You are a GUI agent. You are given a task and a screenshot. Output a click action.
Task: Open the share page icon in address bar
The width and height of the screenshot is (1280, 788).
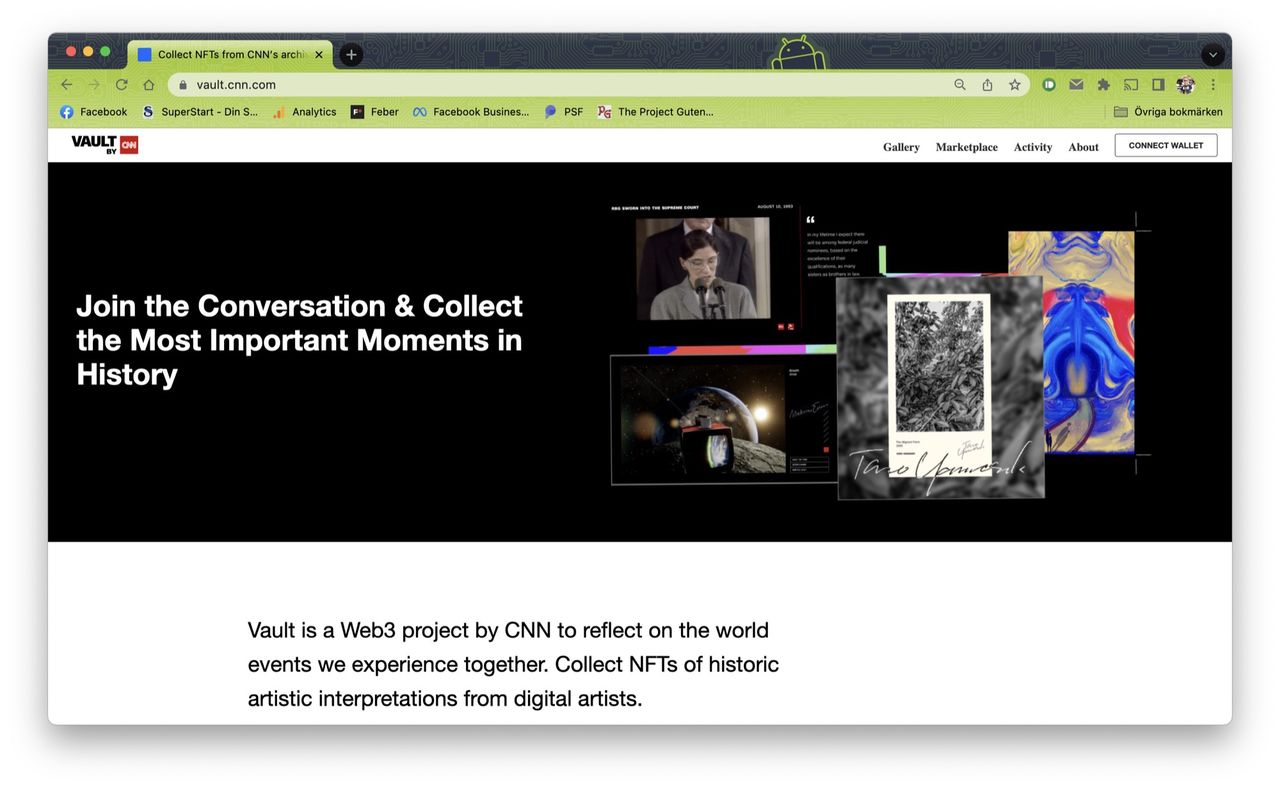click(987, 85)
